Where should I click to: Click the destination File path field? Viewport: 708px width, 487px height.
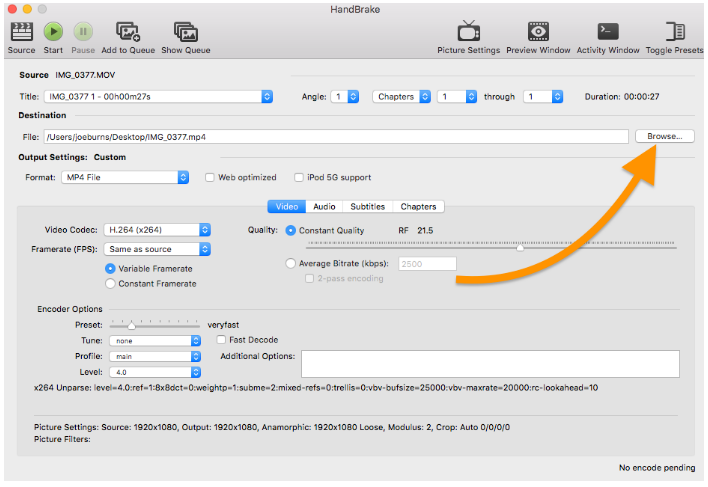[336, 137]
